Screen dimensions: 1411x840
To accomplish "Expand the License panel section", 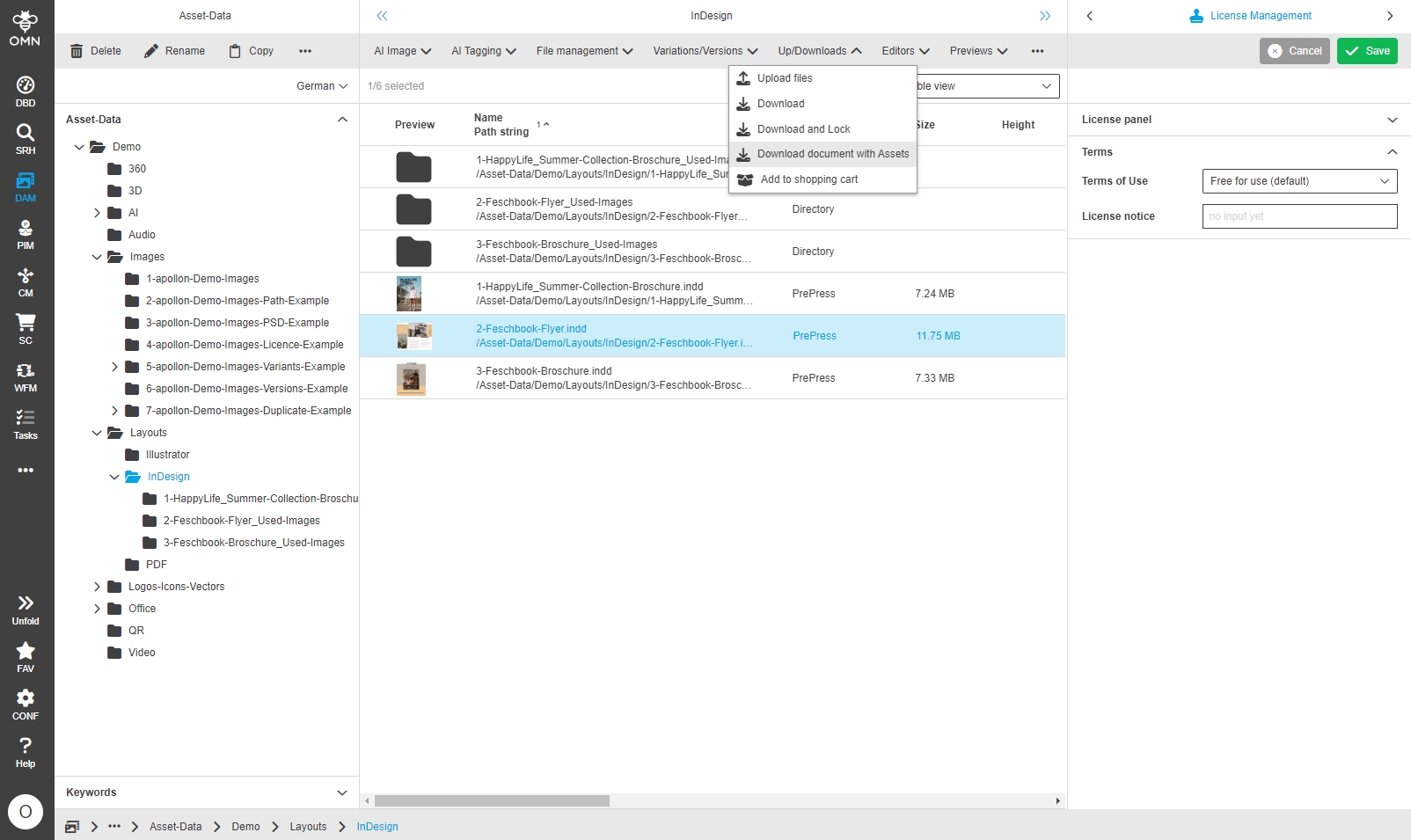I will coord(1392,120).
